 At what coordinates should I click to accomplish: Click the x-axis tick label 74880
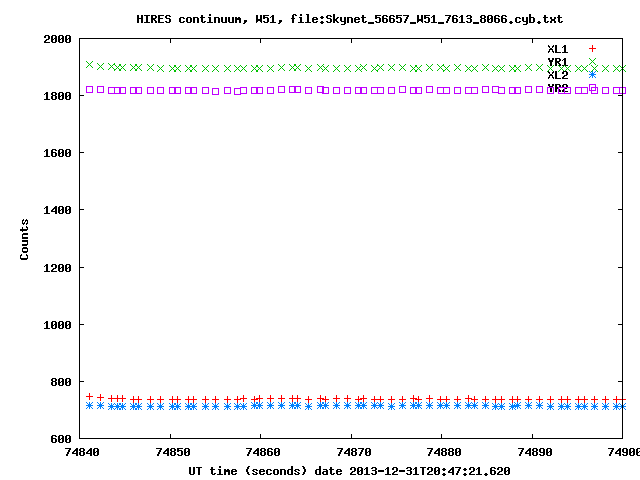[444, 452]
